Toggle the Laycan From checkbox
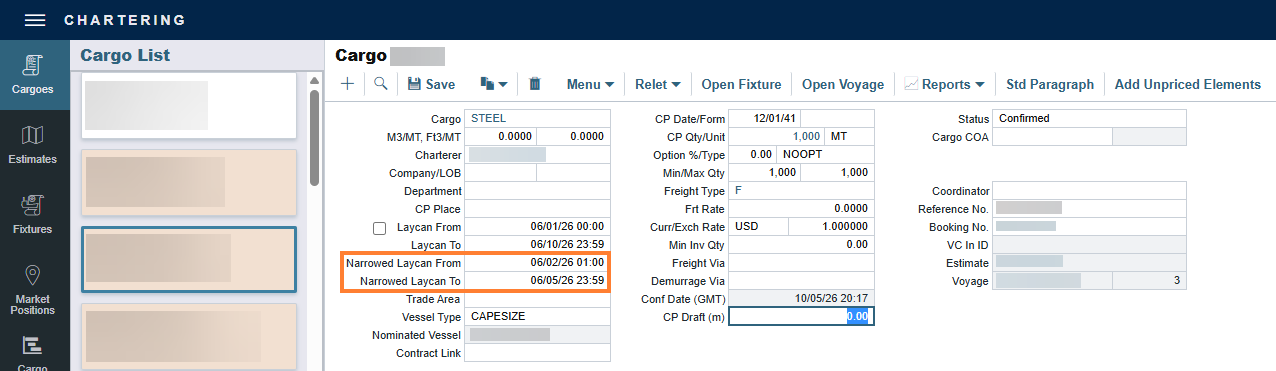Viewport: 1276px width, 371px height. click(x=379, y=228)
